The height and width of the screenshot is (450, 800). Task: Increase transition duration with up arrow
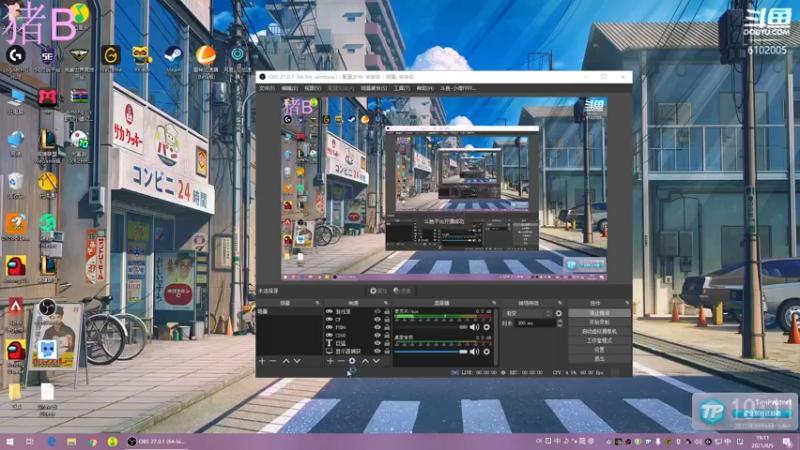[560, 321]
